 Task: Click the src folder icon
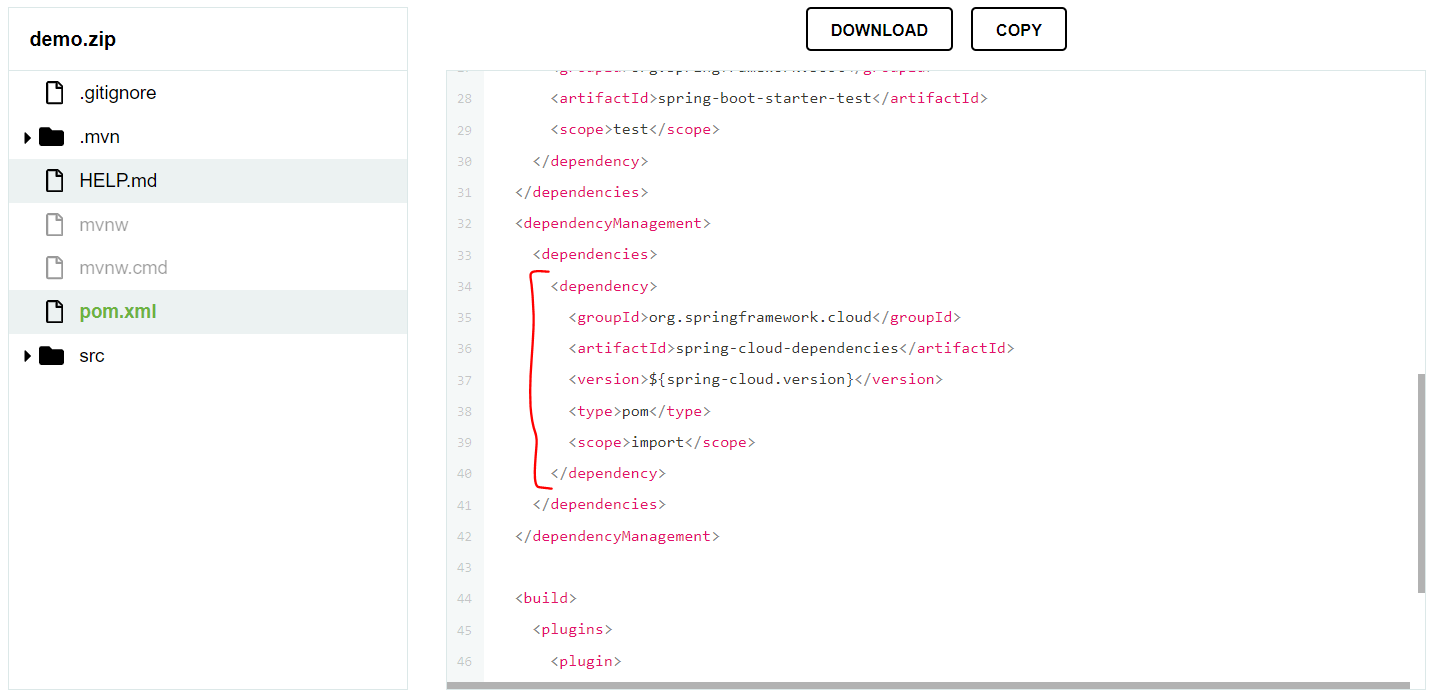tap(52, 356)
